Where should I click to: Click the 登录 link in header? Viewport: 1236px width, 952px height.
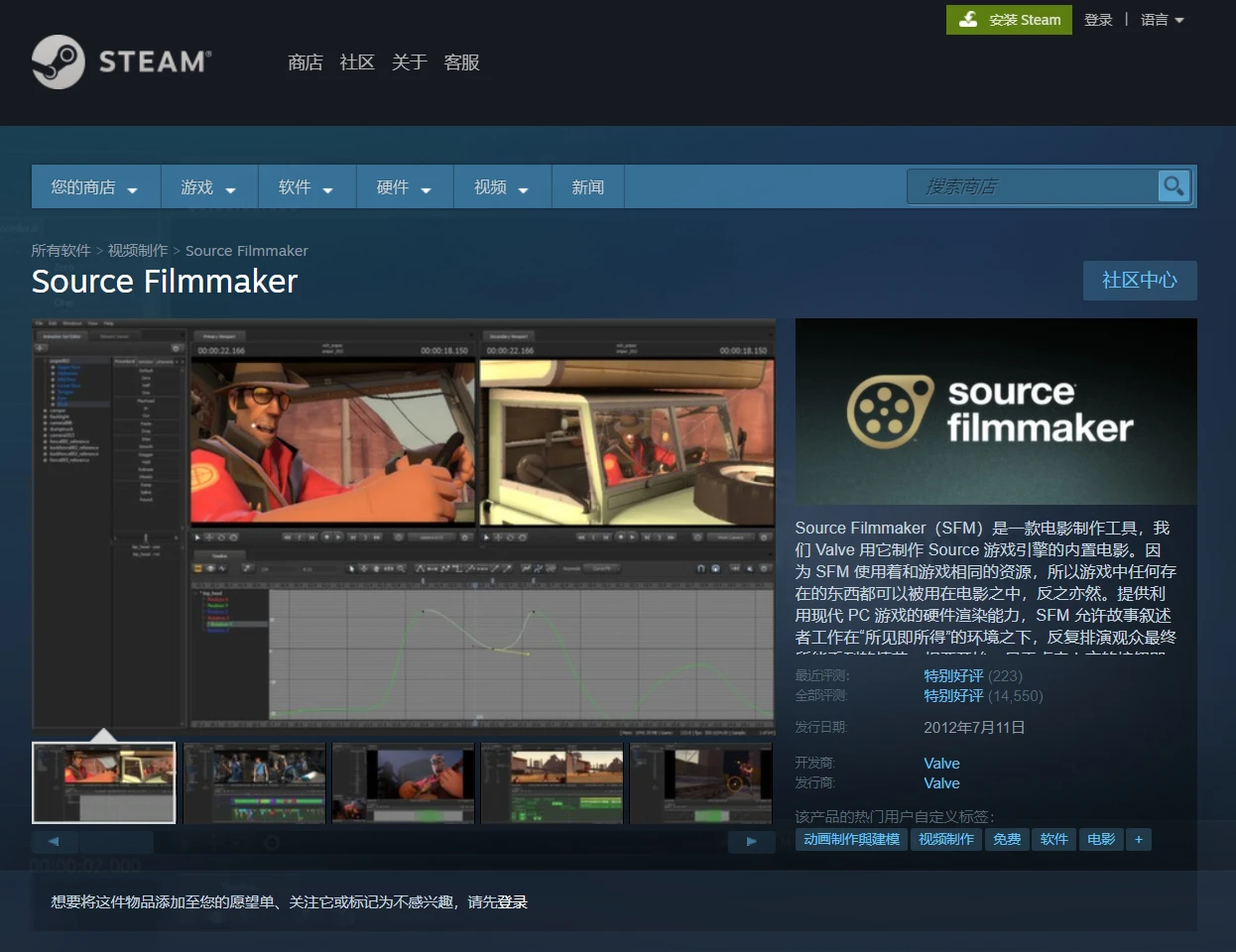click(1098, 20)
